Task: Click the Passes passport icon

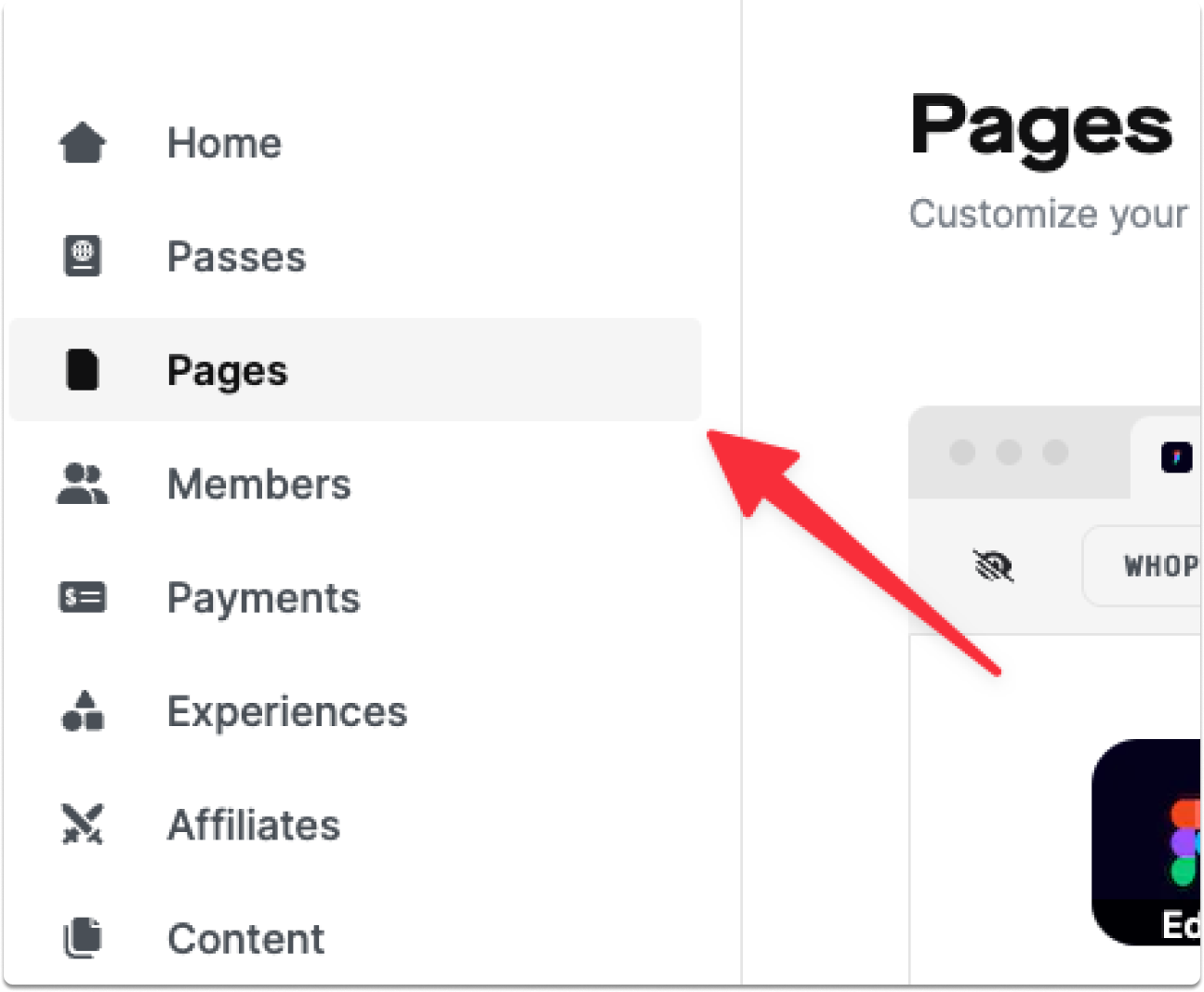Action: click(x=83, y=256)
